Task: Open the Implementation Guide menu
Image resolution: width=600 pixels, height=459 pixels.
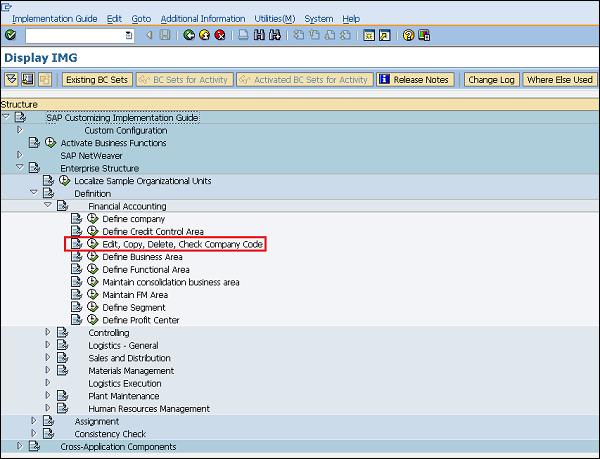Action: pyautogui.click(x=54, y=18)
